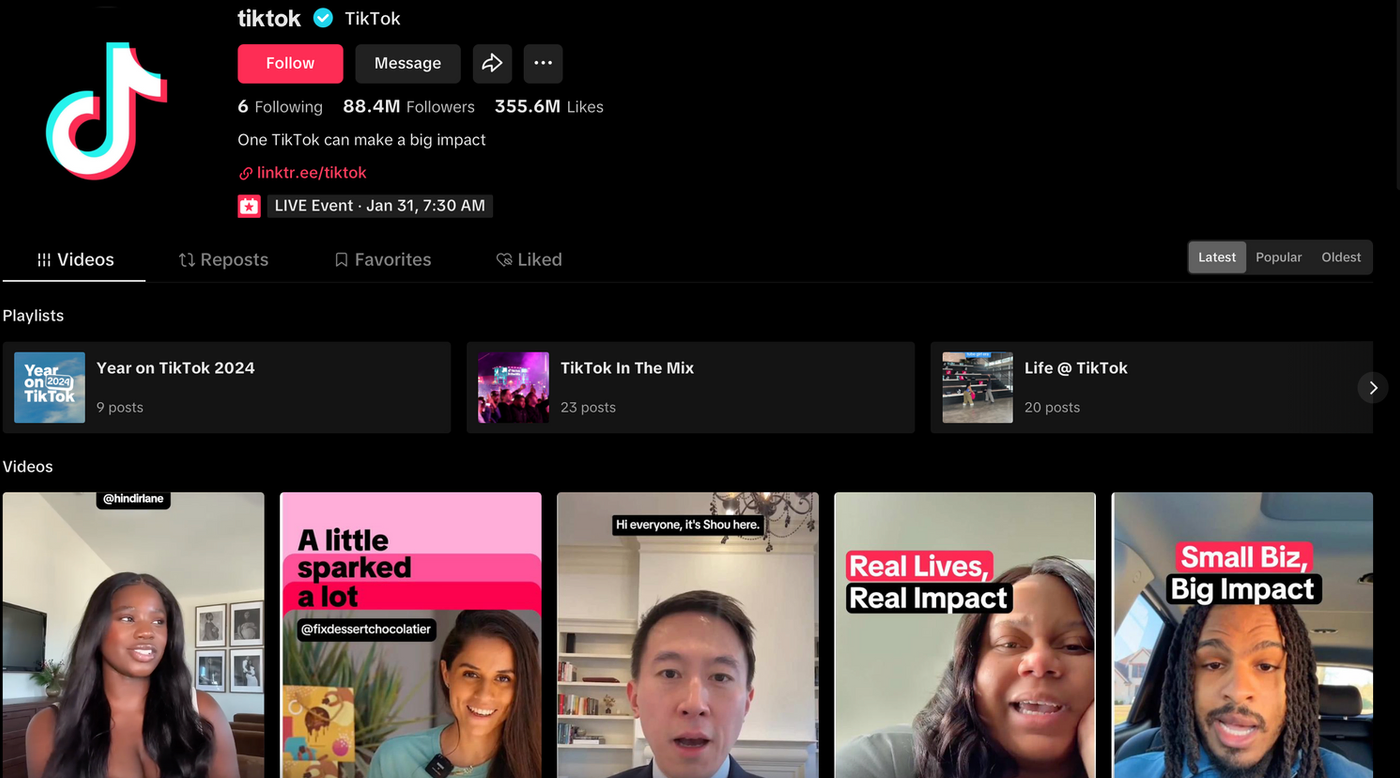Click the bio text One TikTok can make a big impact
The height and width of the screenshot is (778, 1400).
click(362, 140)
